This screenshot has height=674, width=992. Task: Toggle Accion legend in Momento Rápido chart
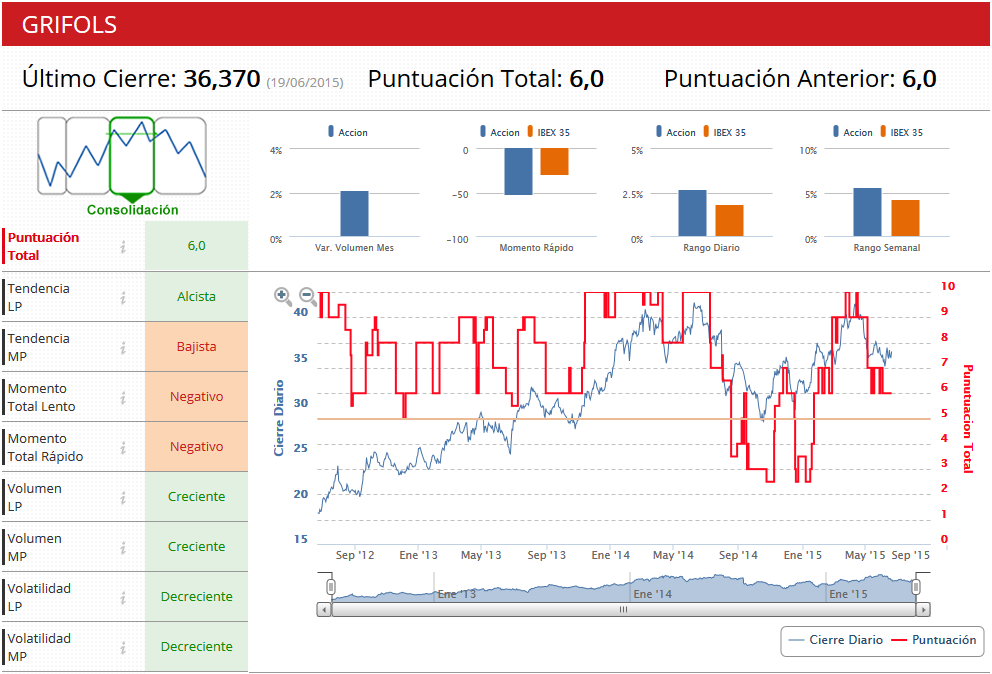[x=500, y=132]
